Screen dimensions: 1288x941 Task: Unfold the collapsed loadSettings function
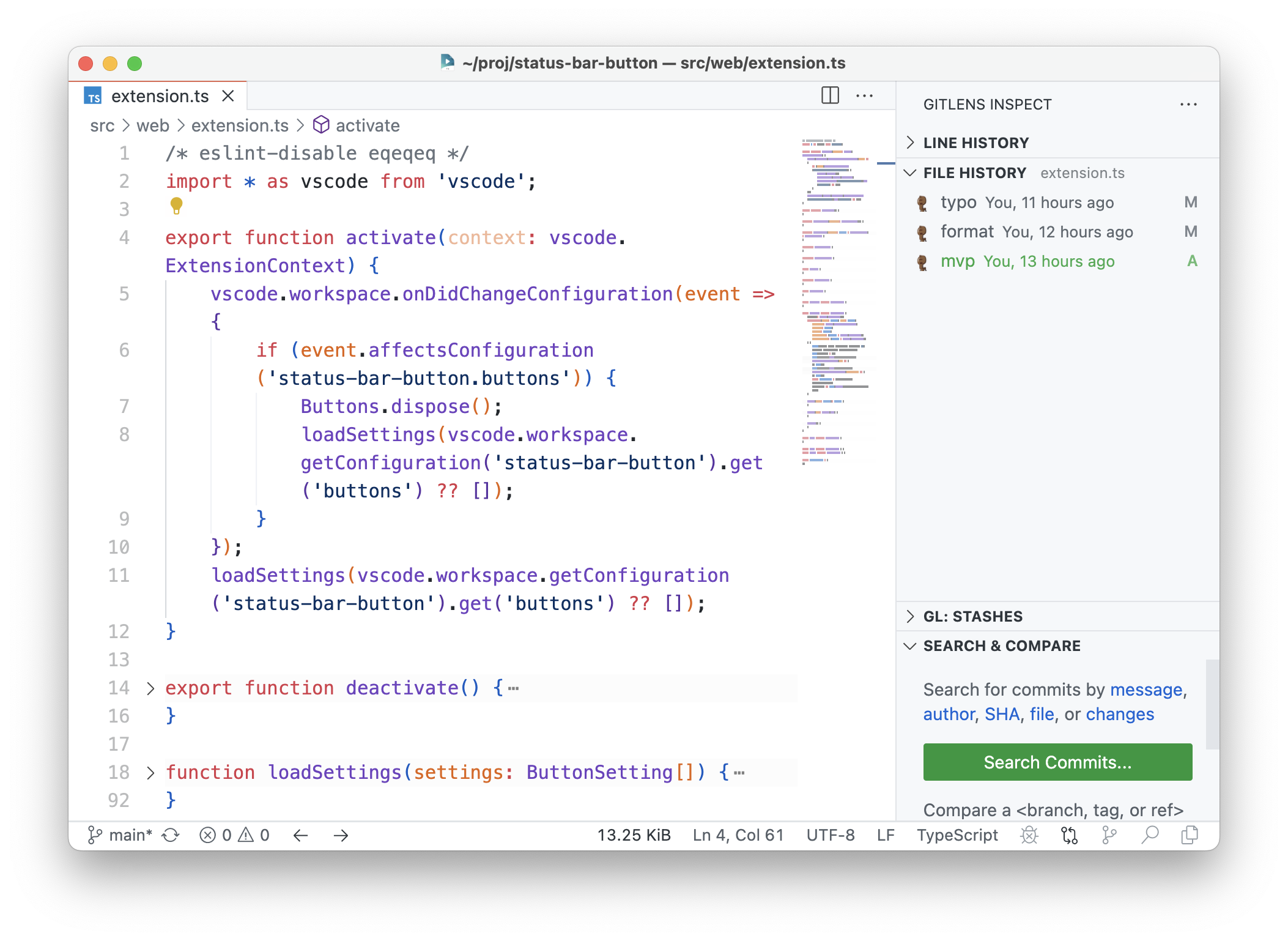pyautogui.click(x=150, y=773)
